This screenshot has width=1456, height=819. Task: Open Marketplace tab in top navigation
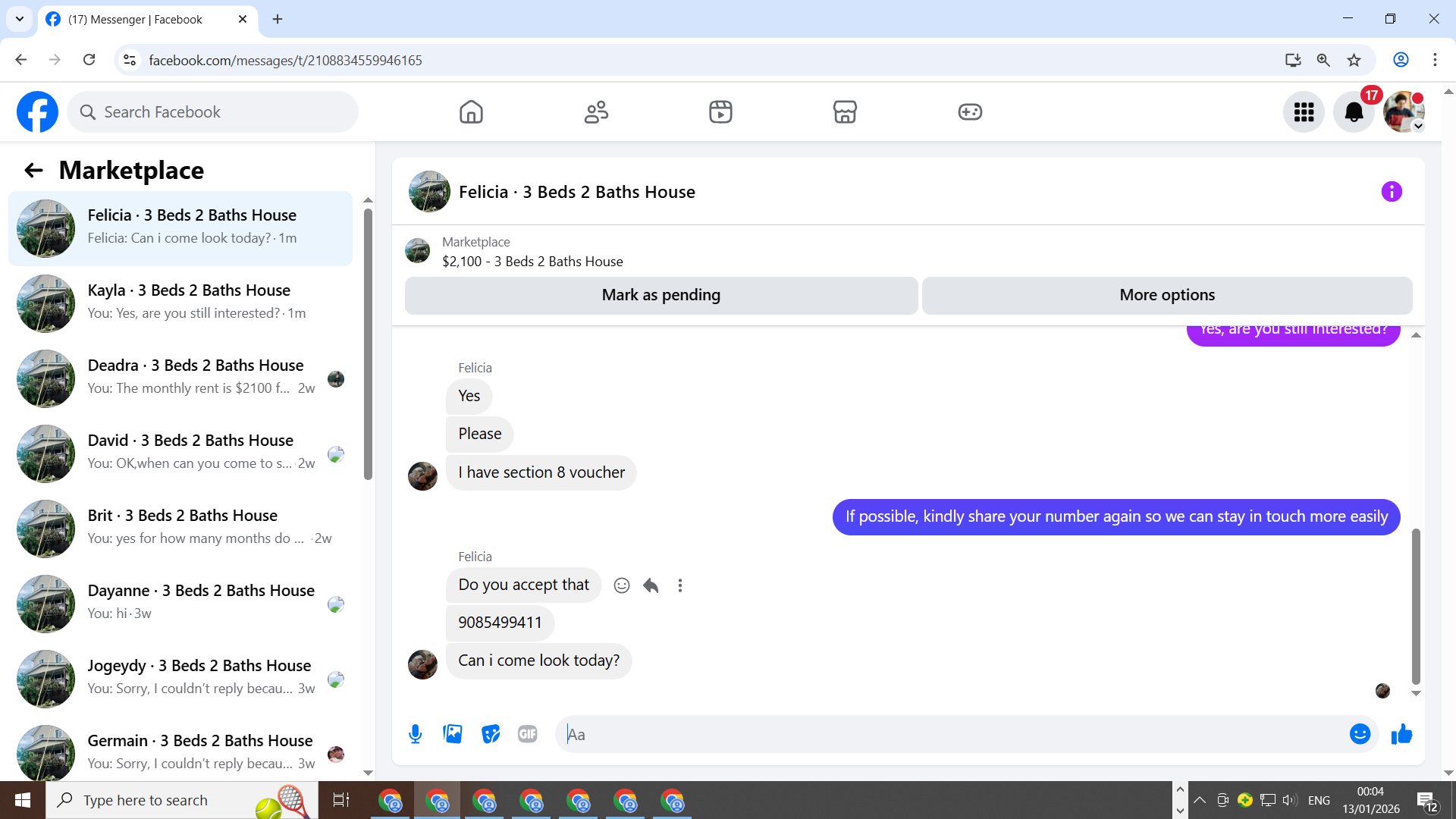coord(845,112)
